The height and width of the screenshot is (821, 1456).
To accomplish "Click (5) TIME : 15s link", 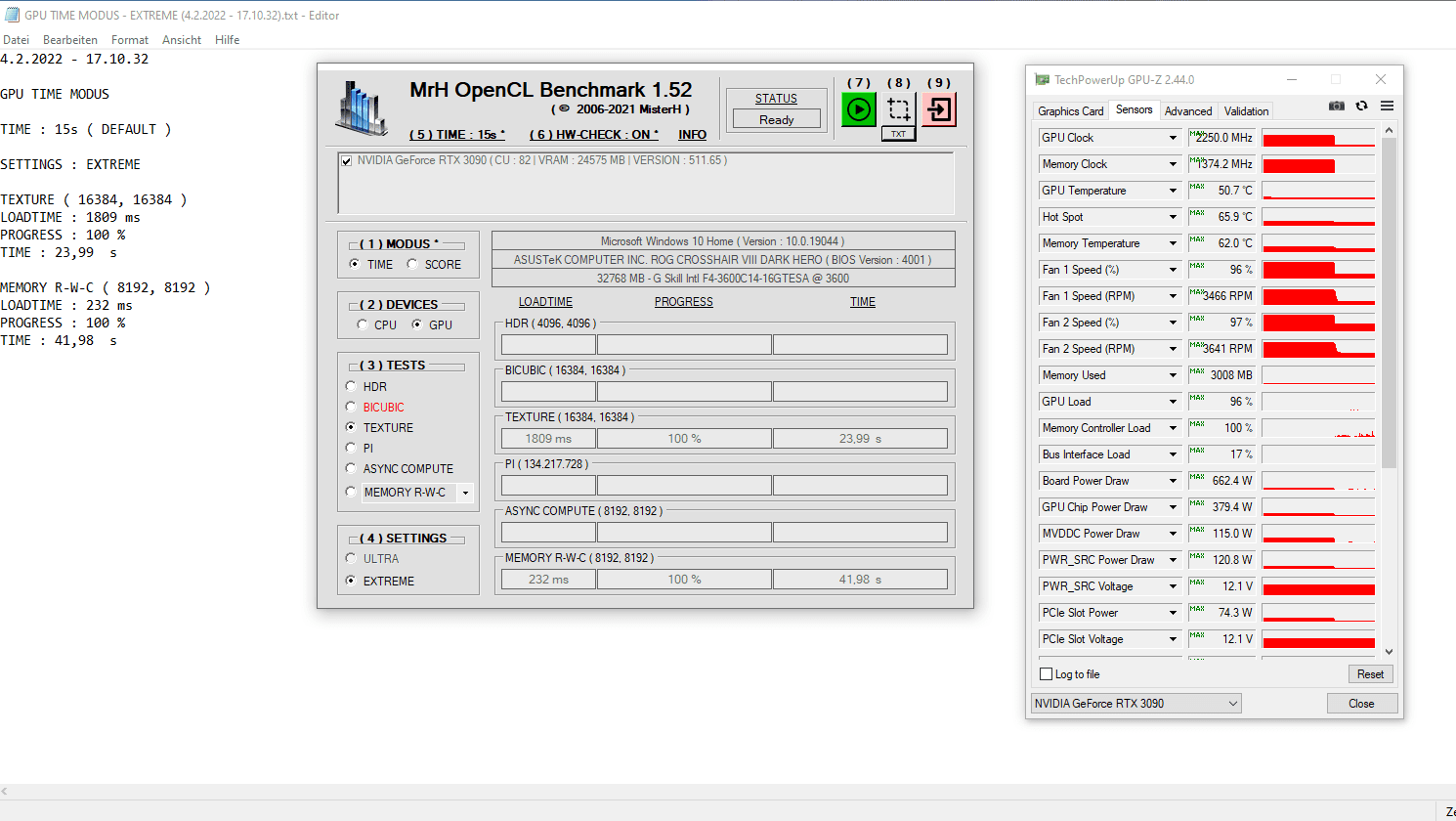I will tap(457, 135).
